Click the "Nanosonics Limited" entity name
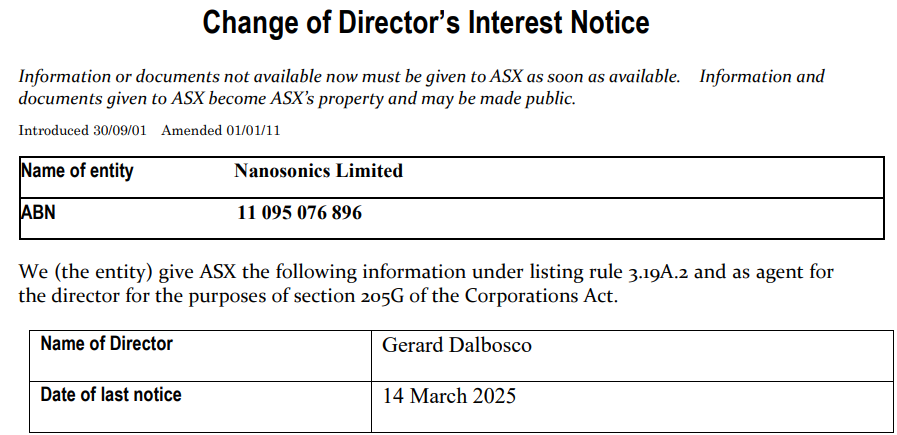 pos(318,171)
